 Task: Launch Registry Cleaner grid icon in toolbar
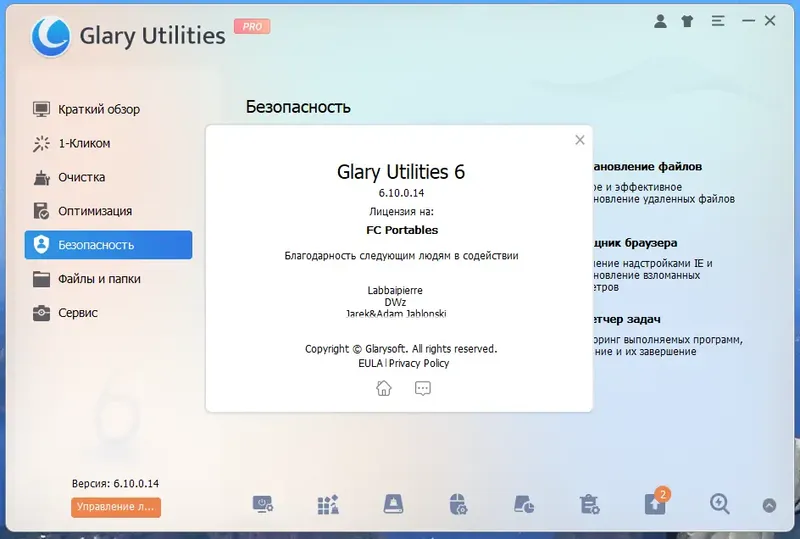pos(328,504)
